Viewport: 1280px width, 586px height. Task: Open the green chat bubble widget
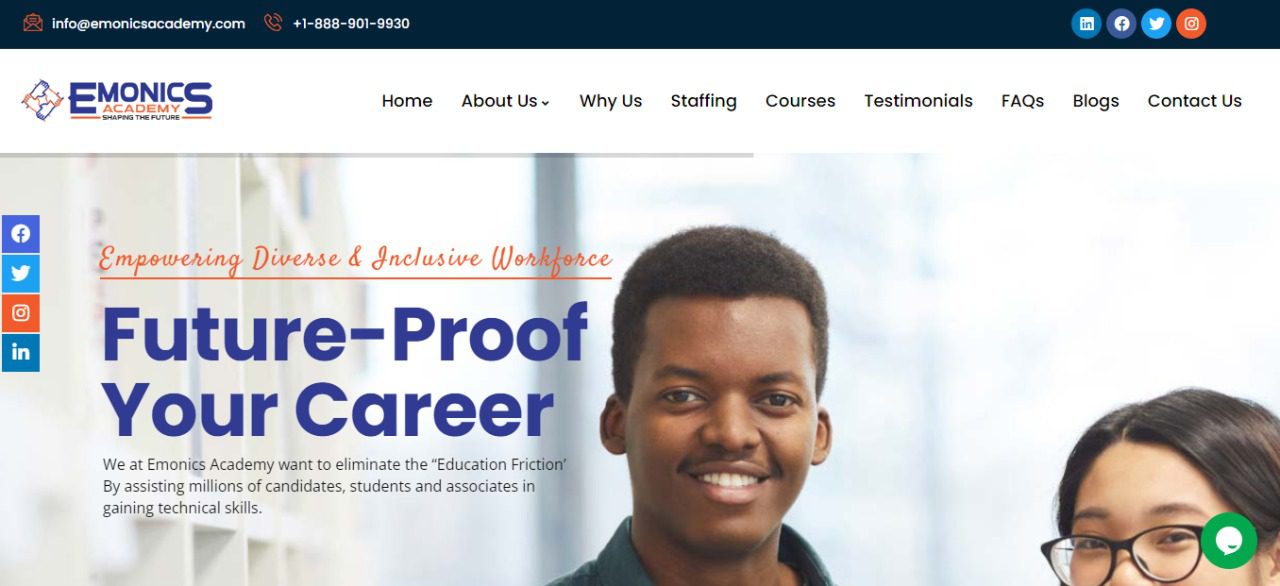1228,541
